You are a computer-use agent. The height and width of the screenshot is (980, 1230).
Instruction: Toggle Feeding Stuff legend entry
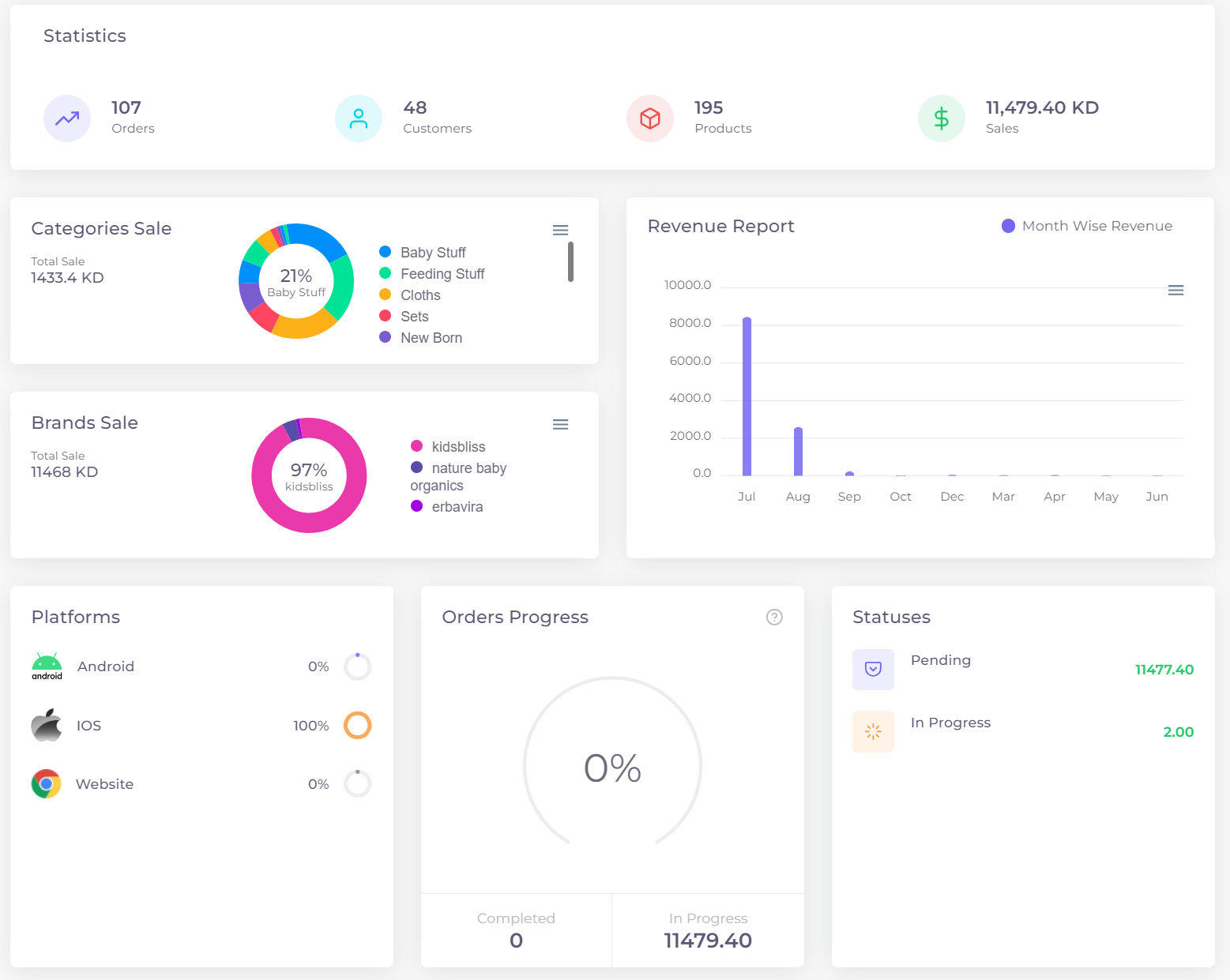pos(442,274)
